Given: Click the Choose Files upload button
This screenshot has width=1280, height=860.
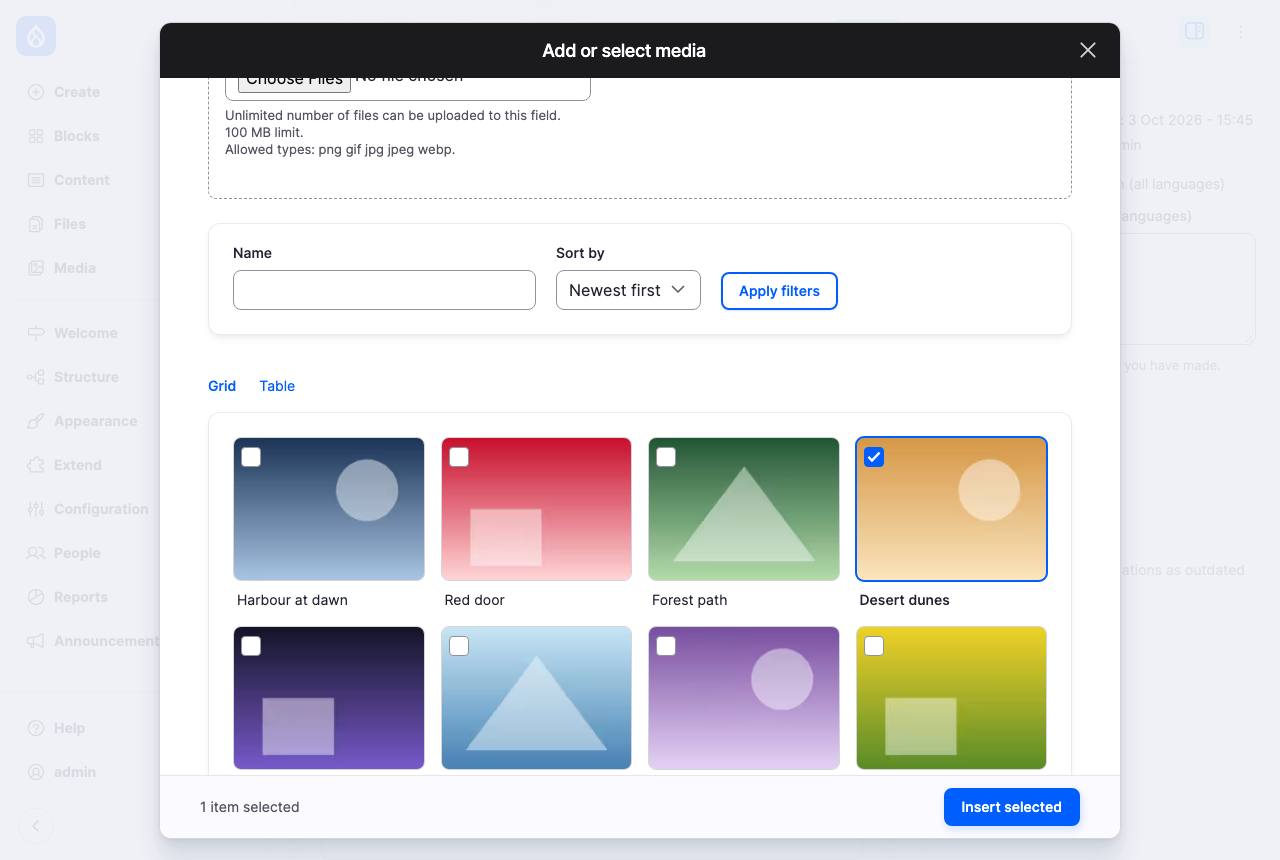Looking at the screenshot, I should pyautogui.click(x=294, y=84).
